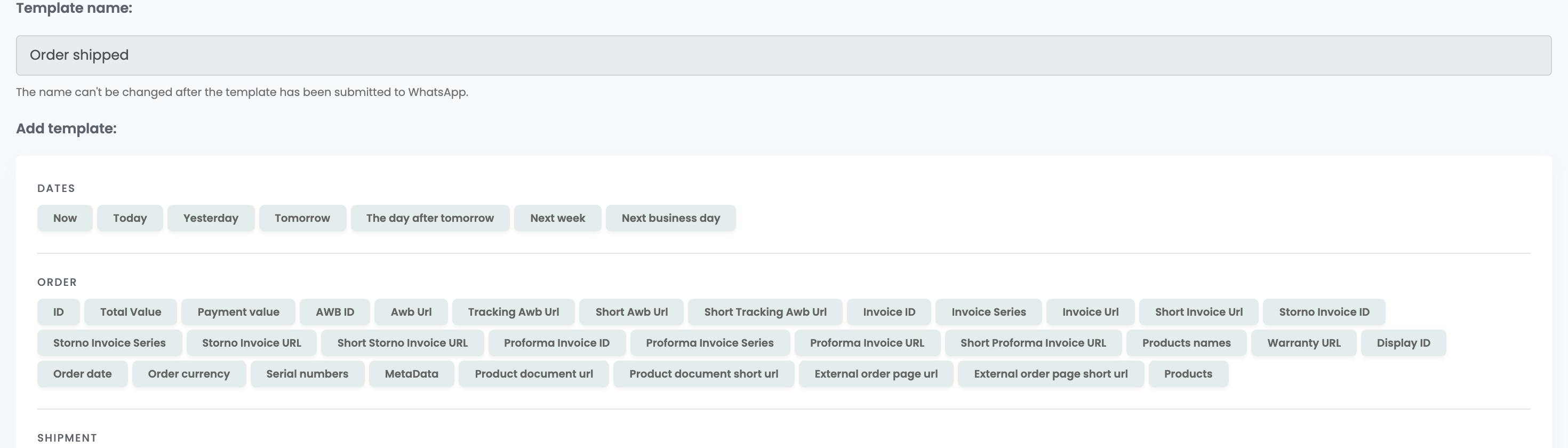1568x448 pixels.
Task: Insert the Products names variable
Action: point(1186,343)
